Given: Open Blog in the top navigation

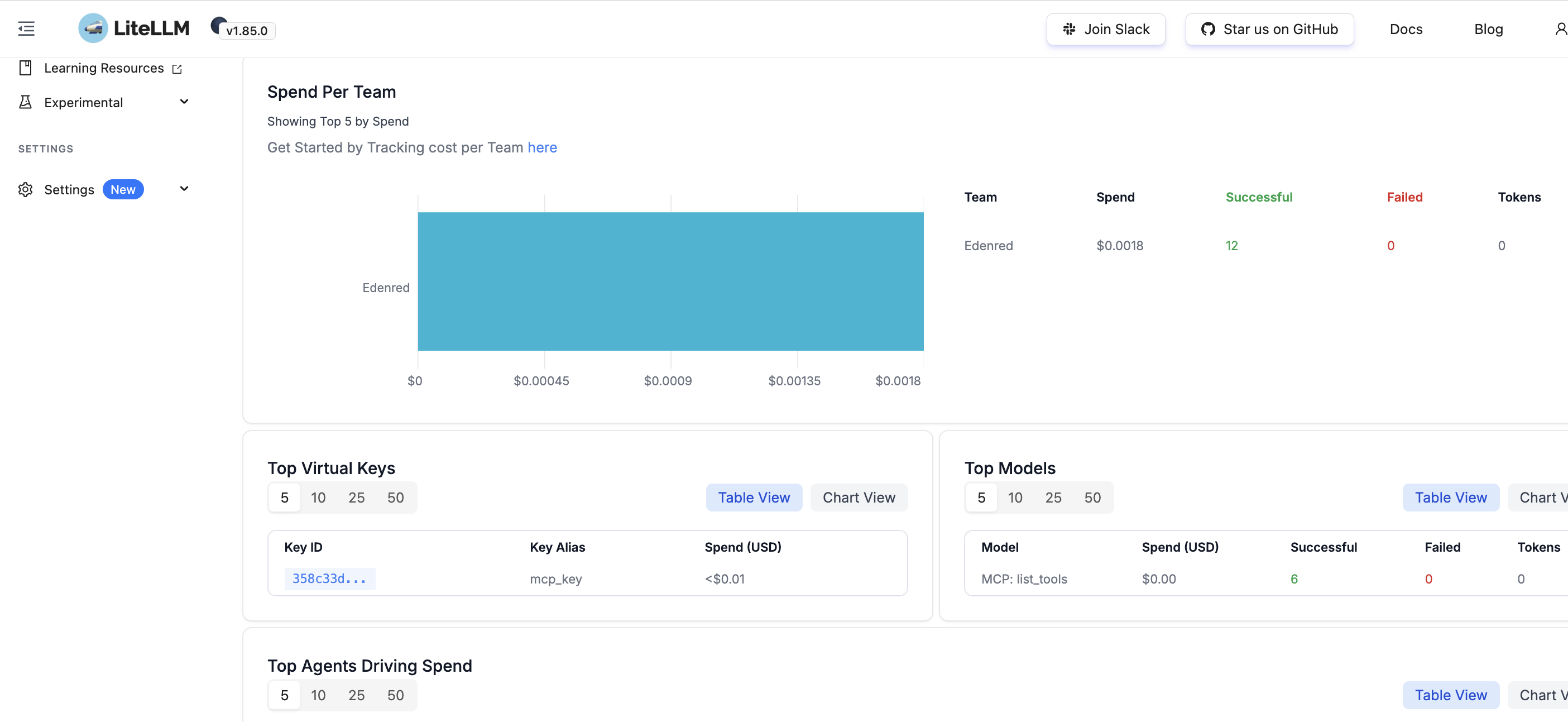Looking at the screenshot, I should point(1488,29).
